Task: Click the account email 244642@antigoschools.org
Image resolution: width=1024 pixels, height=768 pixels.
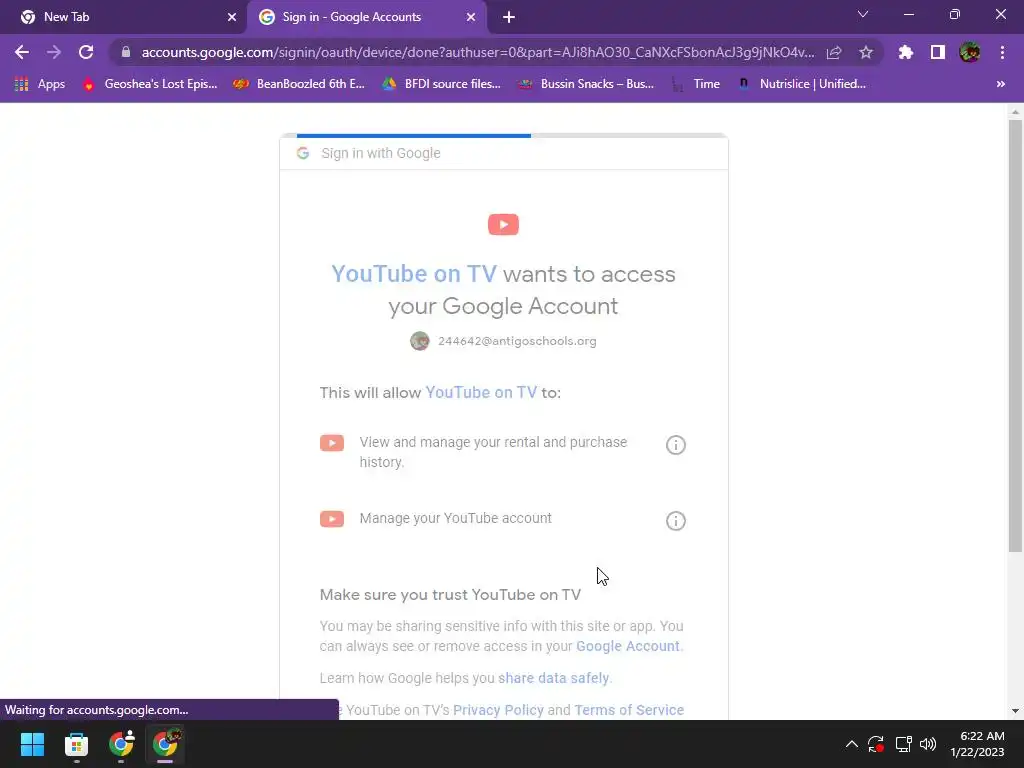Action: tap(517, 341)
